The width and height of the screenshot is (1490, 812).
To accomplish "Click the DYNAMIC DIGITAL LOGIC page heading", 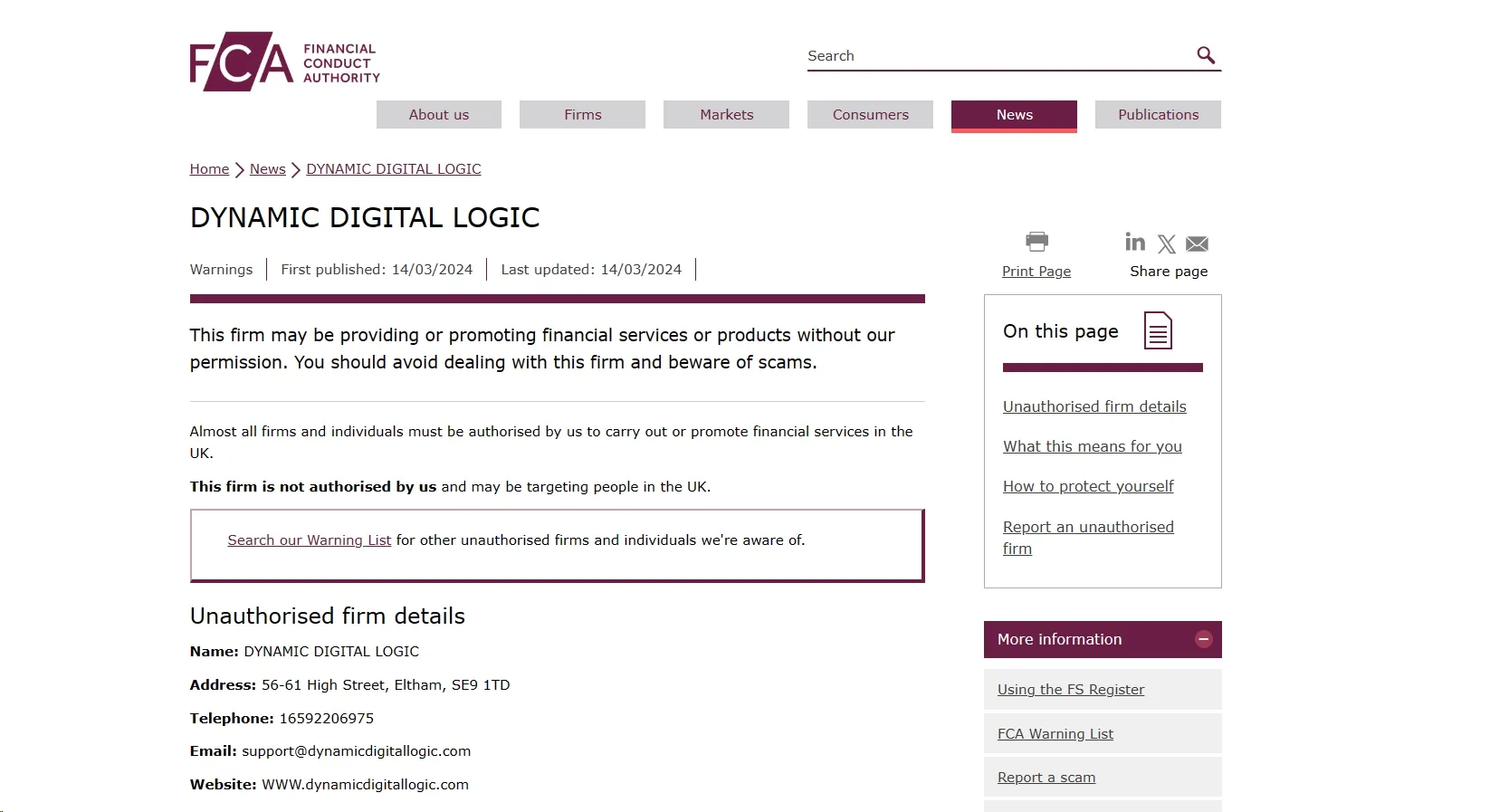I will tap(365, 218).
